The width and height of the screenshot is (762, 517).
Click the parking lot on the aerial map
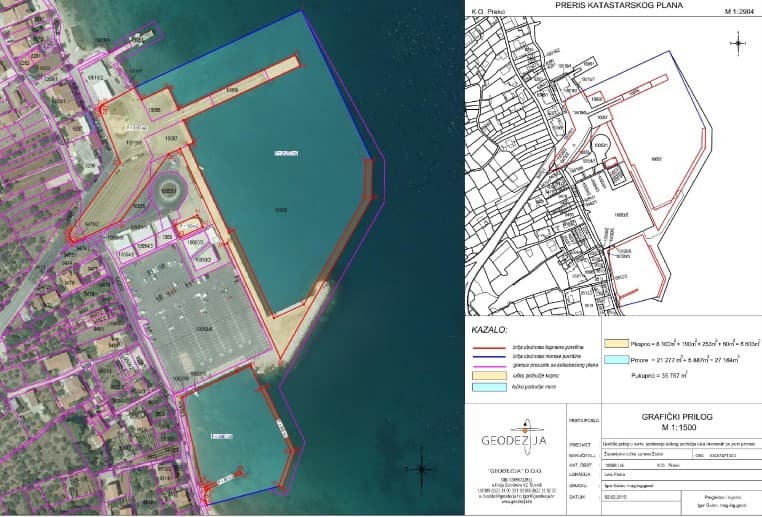tap(194, 316)
